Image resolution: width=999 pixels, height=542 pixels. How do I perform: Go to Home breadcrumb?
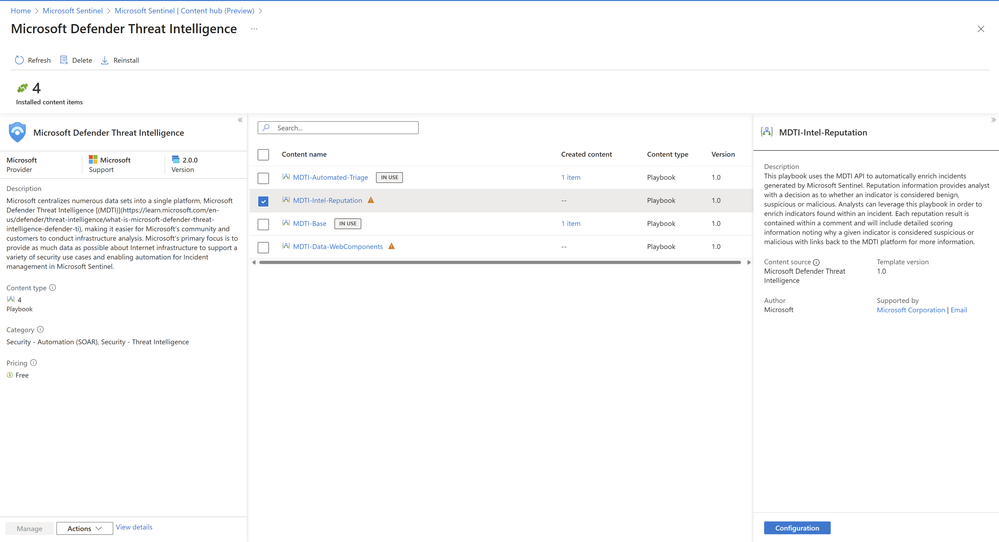(x=20, y=11)
